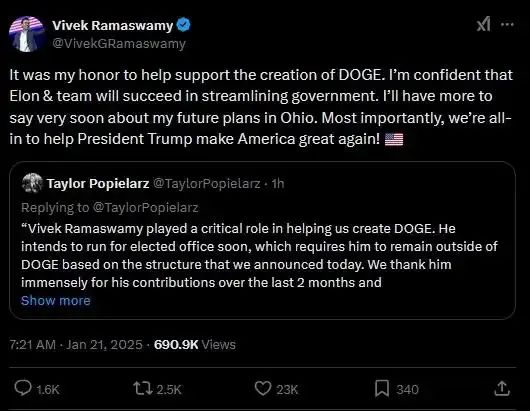Click the @TaylorPopielarz replying-to mention
The width and height of the screenshot is (530, 411).
click(145, 208)
